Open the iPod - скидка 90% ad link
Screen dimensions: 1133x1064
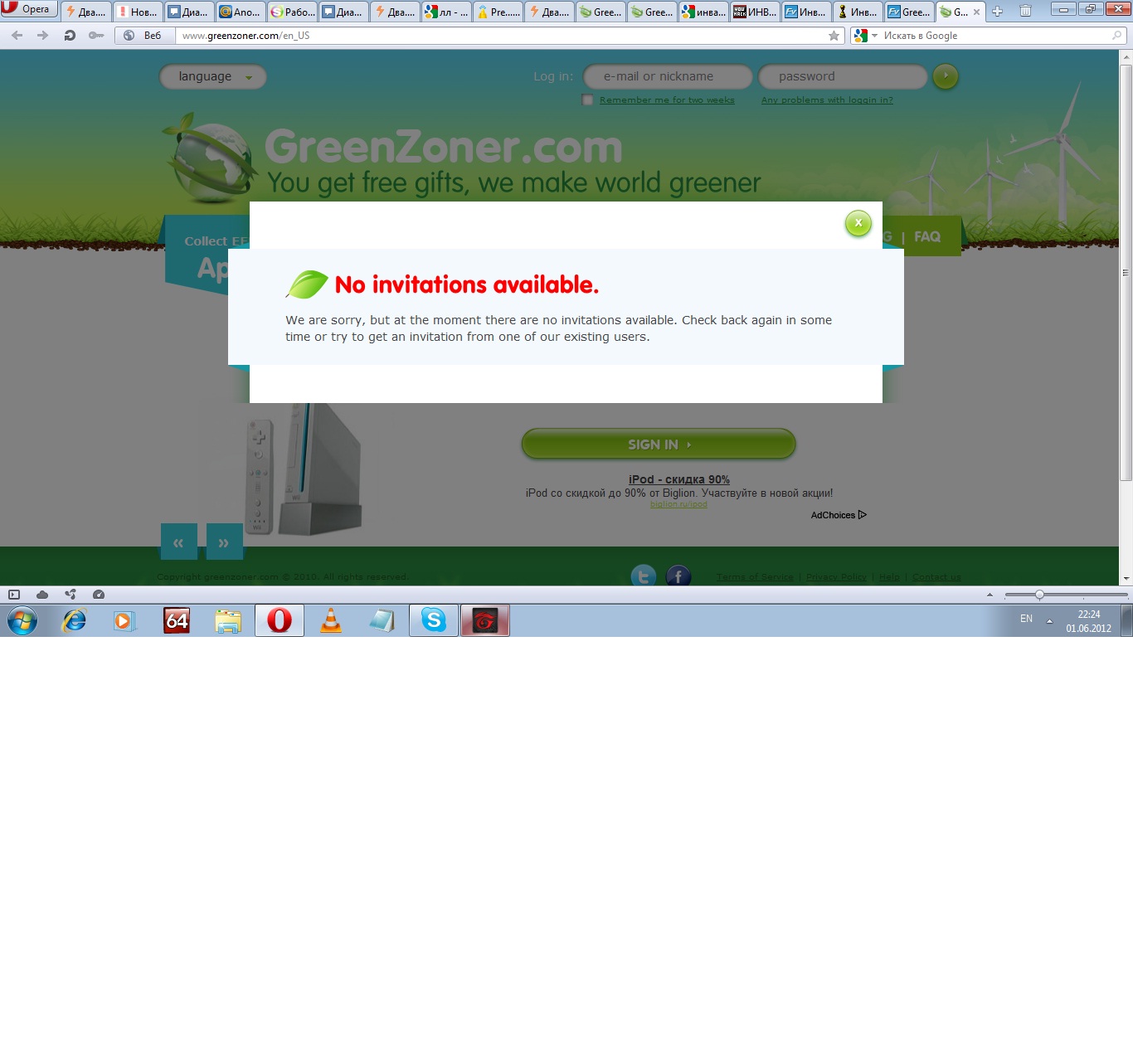point(679,479)
